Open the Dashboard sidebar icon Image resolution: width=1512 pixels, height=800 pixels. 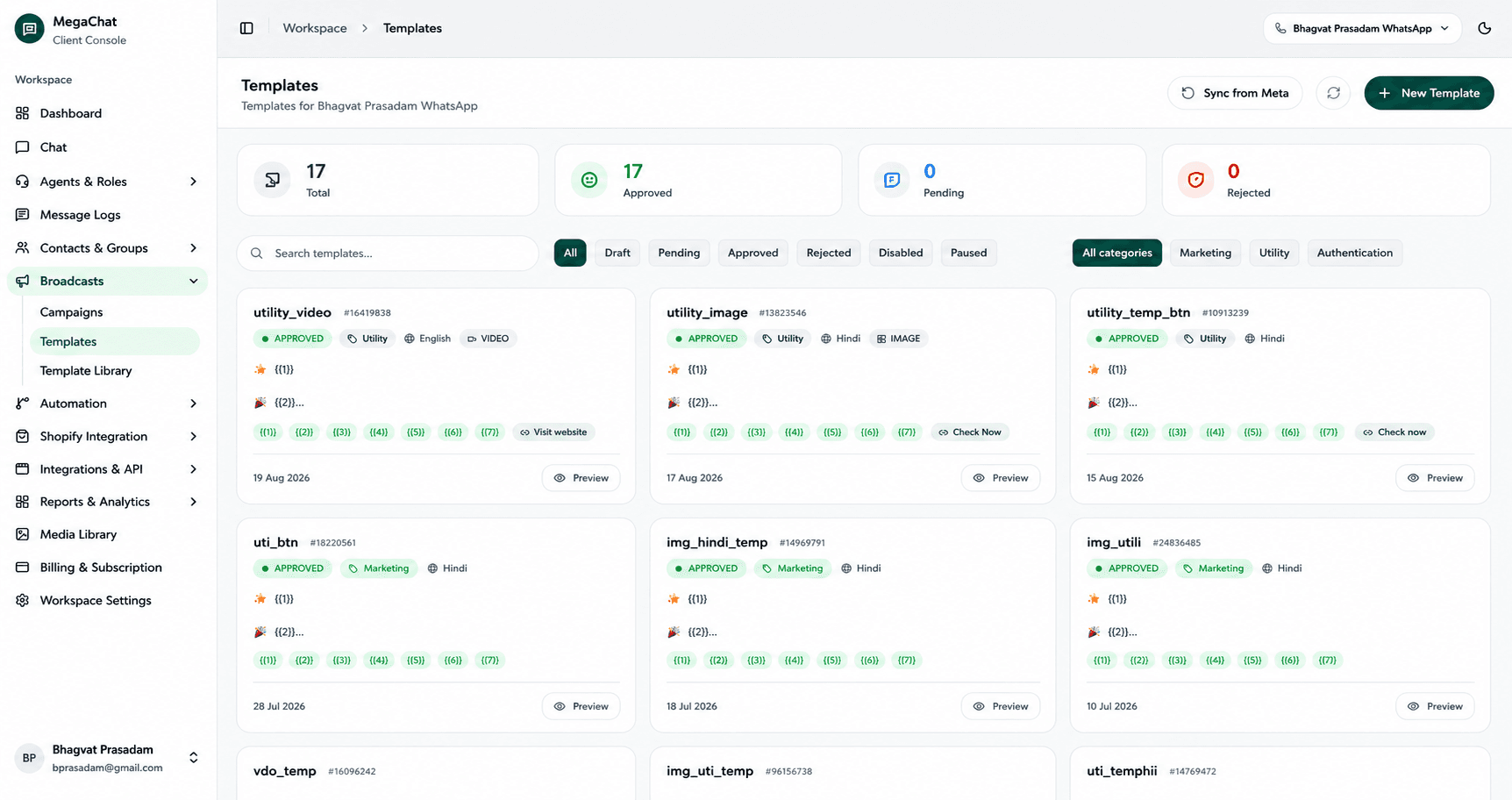(23, 113)
